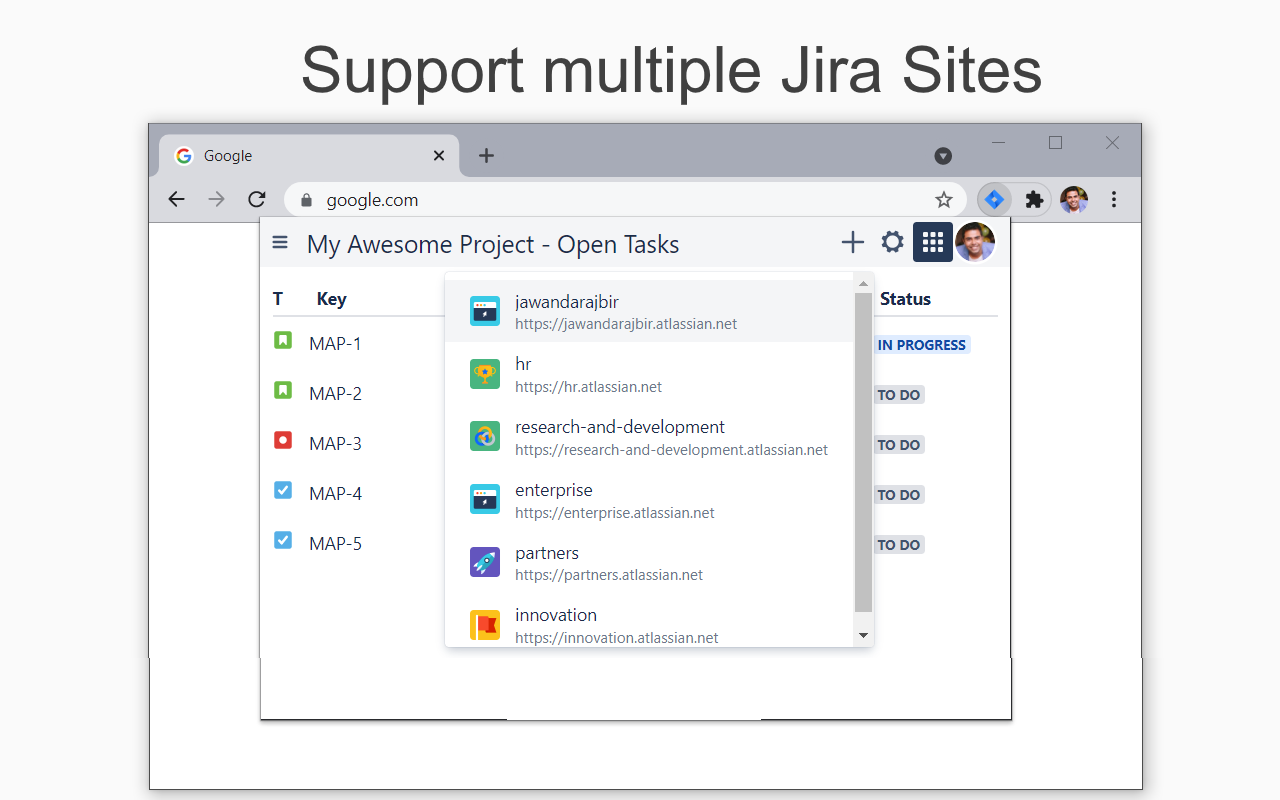Open Chrome three-dot menu
The image size is (1280, 800).
[x=1114, y=200]
